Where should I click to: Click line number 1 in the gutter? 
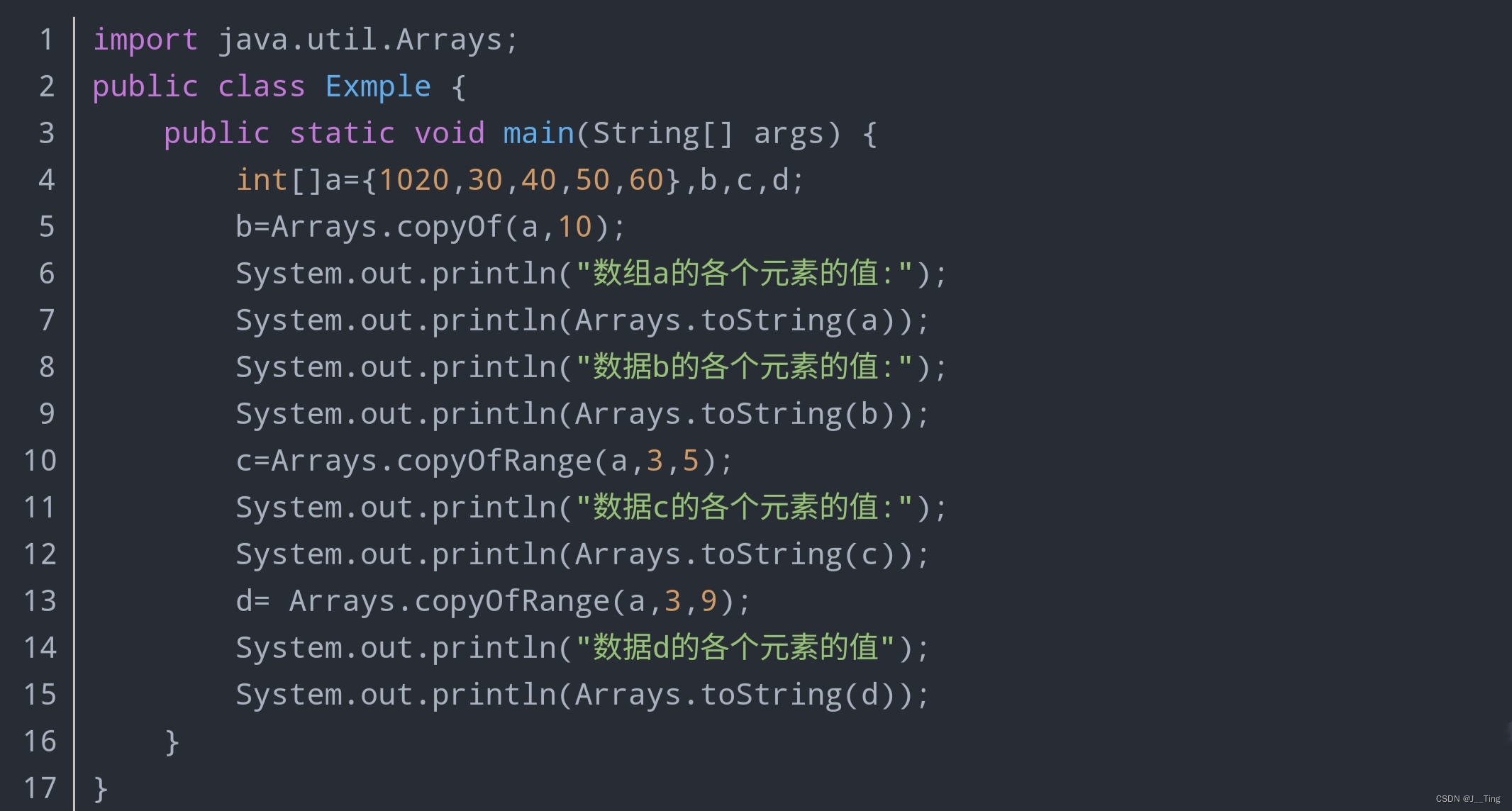pos(47,40)
